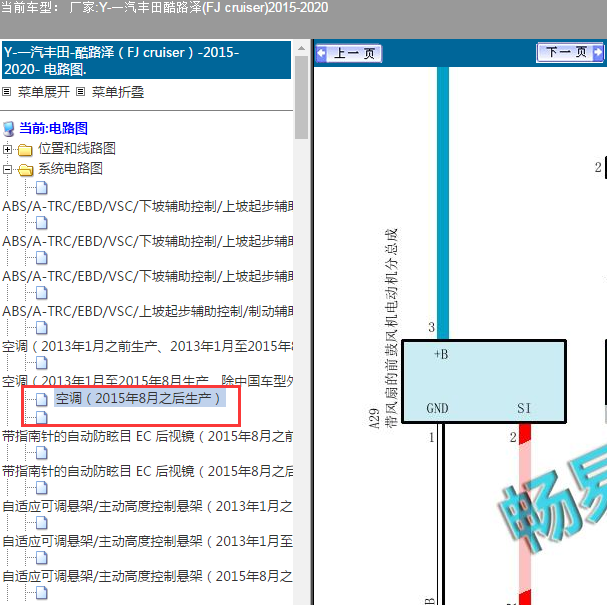Open the 位置和线路图 folder
607x605 pixels.
pyautogui.click(x=77, y=148)
